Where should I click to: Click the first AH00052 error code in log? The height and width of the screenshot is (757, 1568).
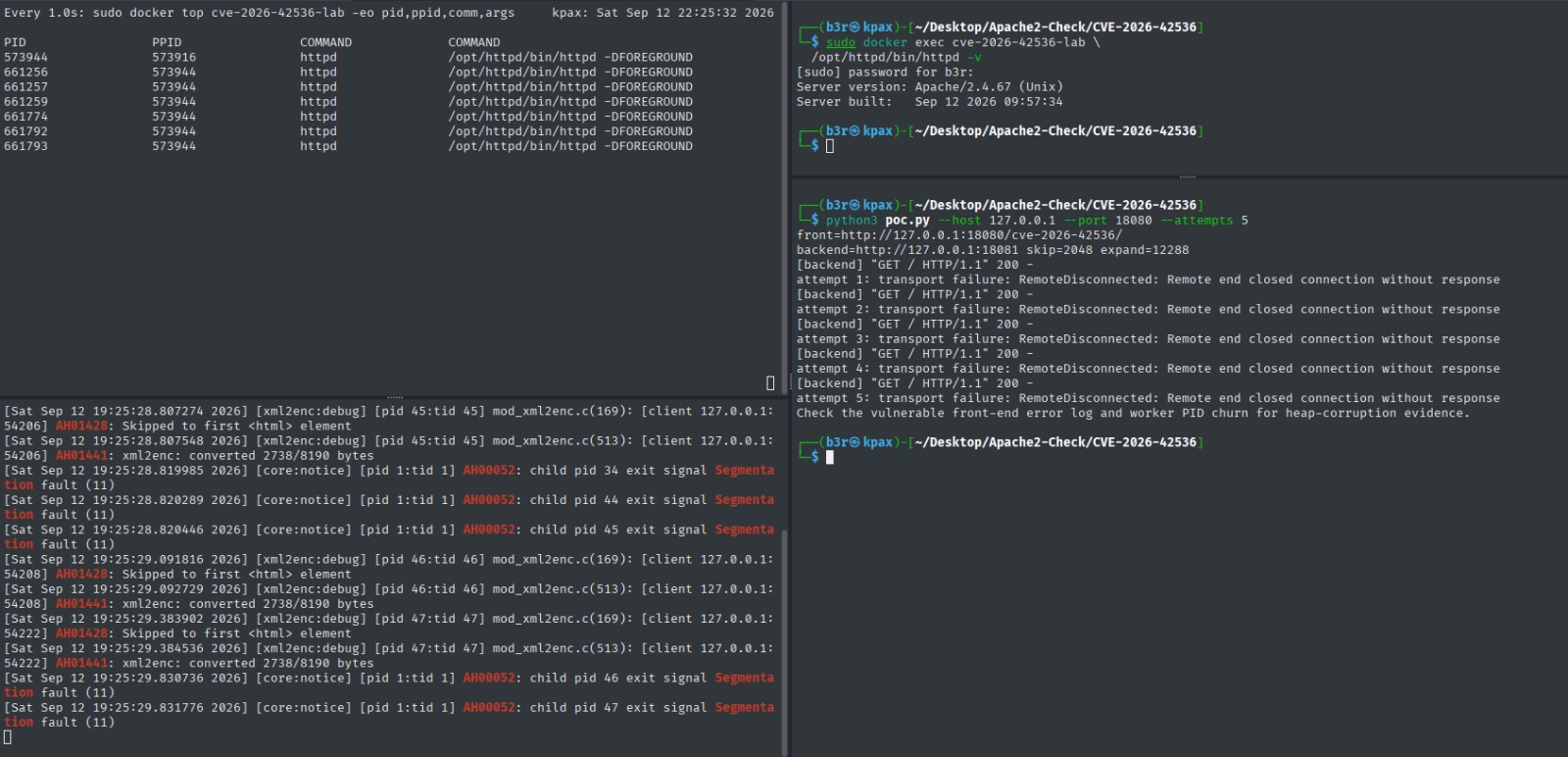coord(489,471)
